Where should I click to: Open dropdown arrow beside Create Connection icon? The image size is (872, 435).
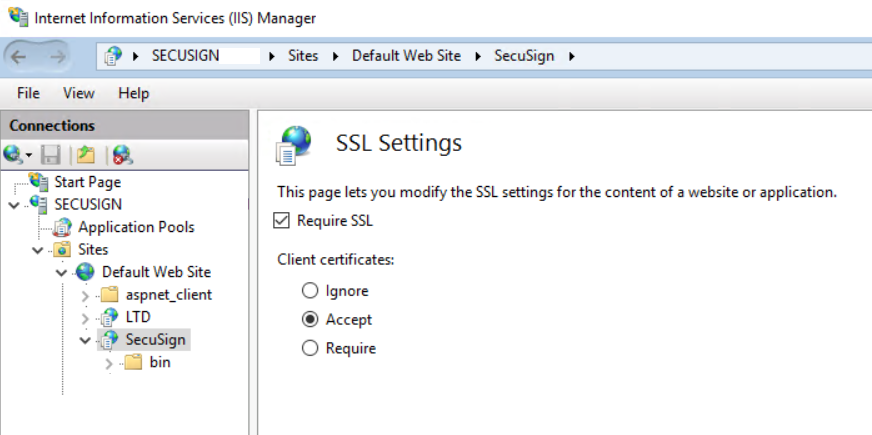pyautogui.click(x=28, y=155)
